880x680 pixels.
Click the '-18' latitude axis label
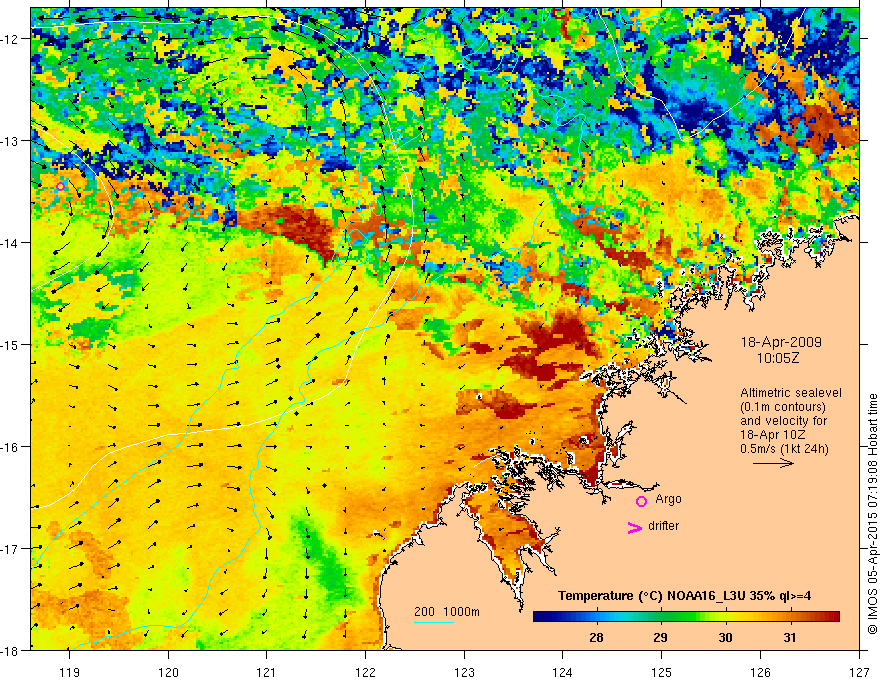point(11,650)
